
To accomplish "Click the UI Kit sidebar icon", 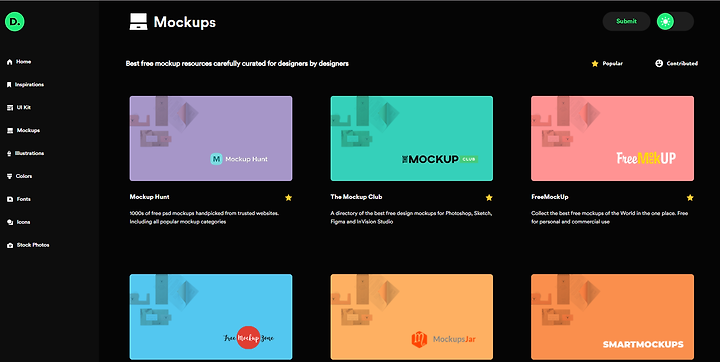I will pyautogui.click(x=10, y=107).
